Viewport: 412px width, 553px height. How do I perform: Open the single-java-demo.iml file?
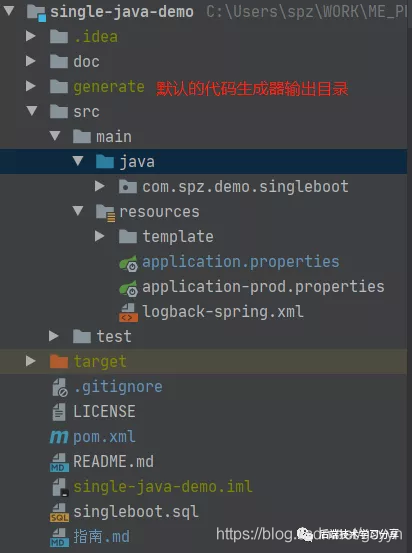[163, 487]
